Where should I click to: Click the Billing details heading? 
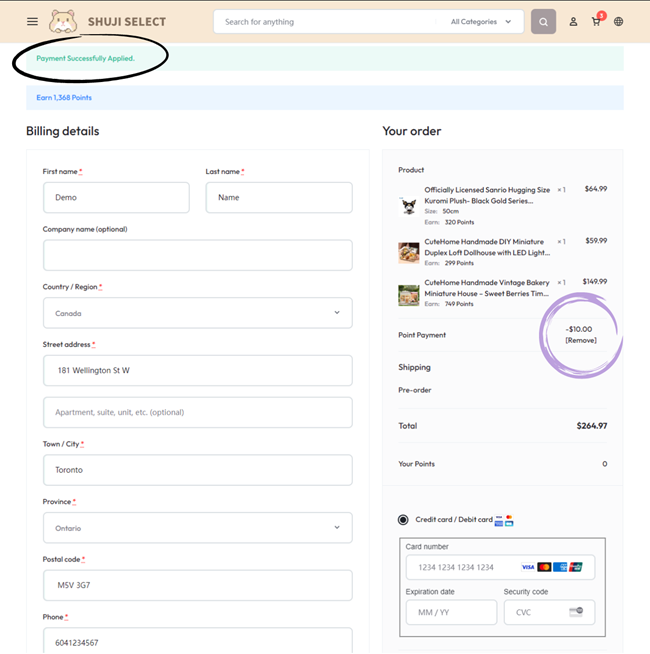tap(63, 131)
